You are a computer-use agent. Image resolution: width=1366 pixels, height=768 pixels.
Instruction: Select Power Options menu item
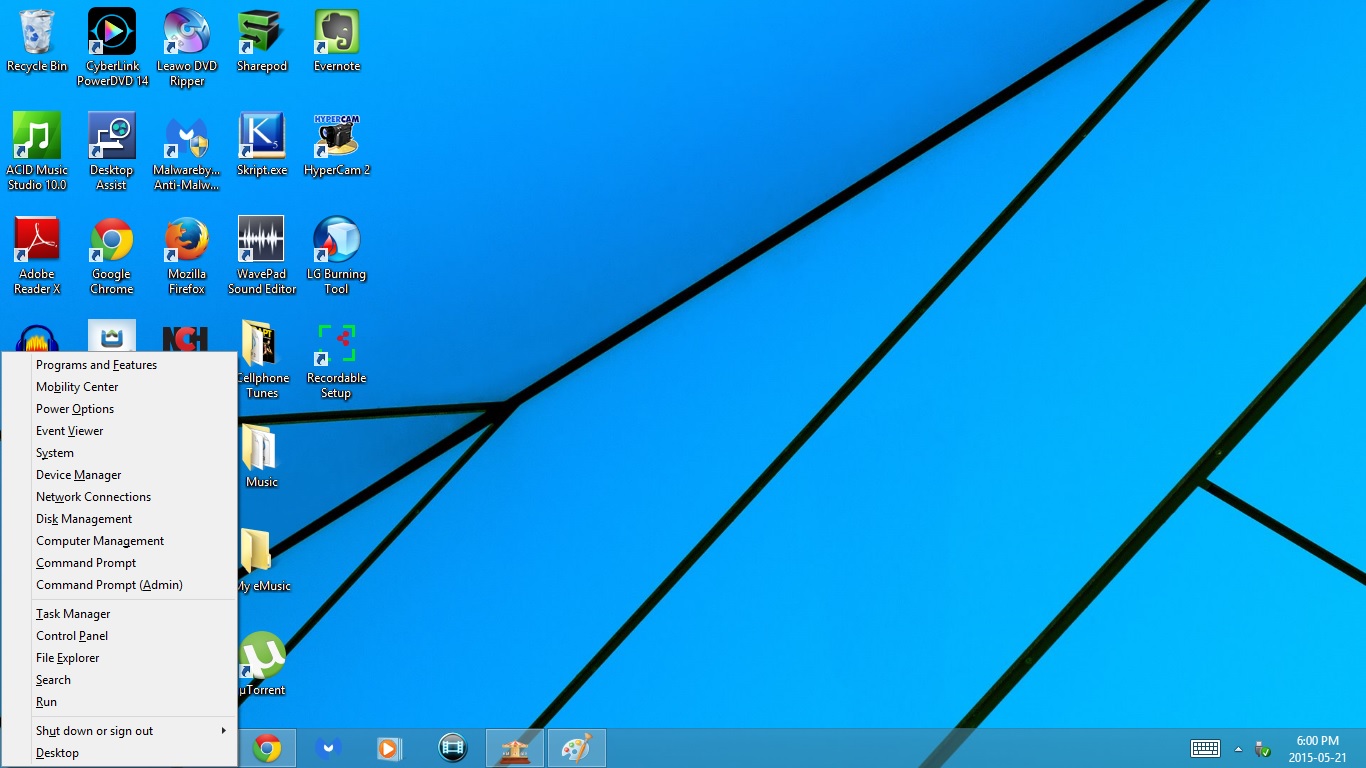(x=119, y=409)
